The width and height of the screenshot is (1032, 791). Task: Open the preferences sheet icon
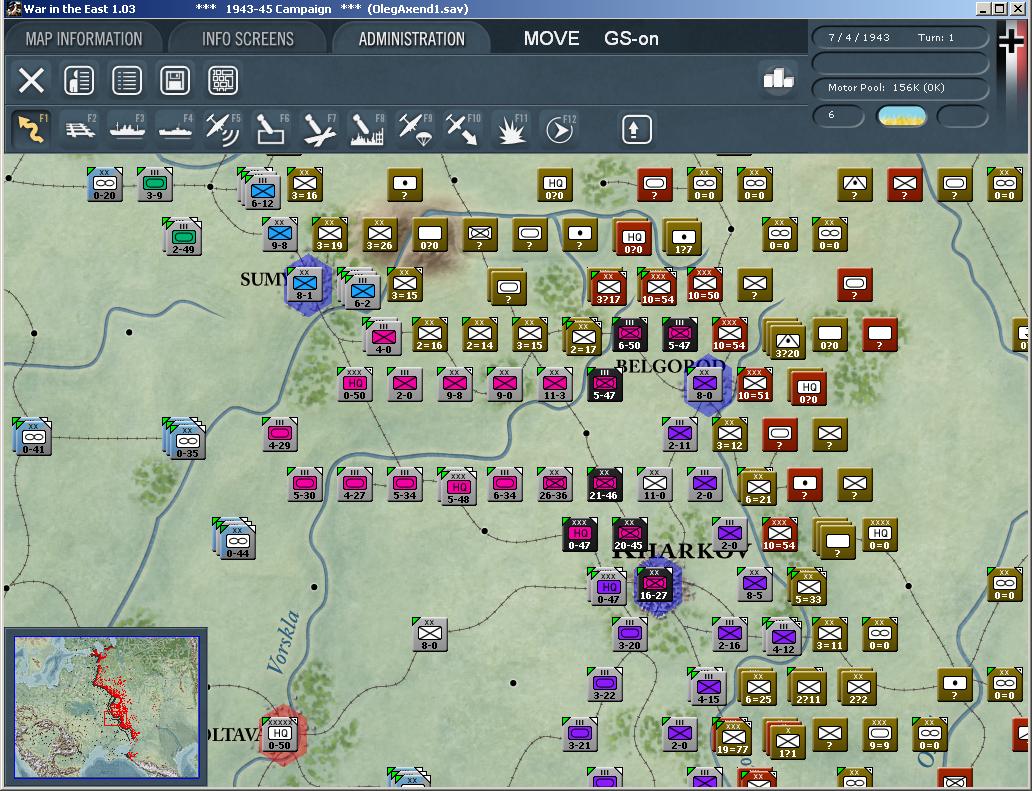79,80
